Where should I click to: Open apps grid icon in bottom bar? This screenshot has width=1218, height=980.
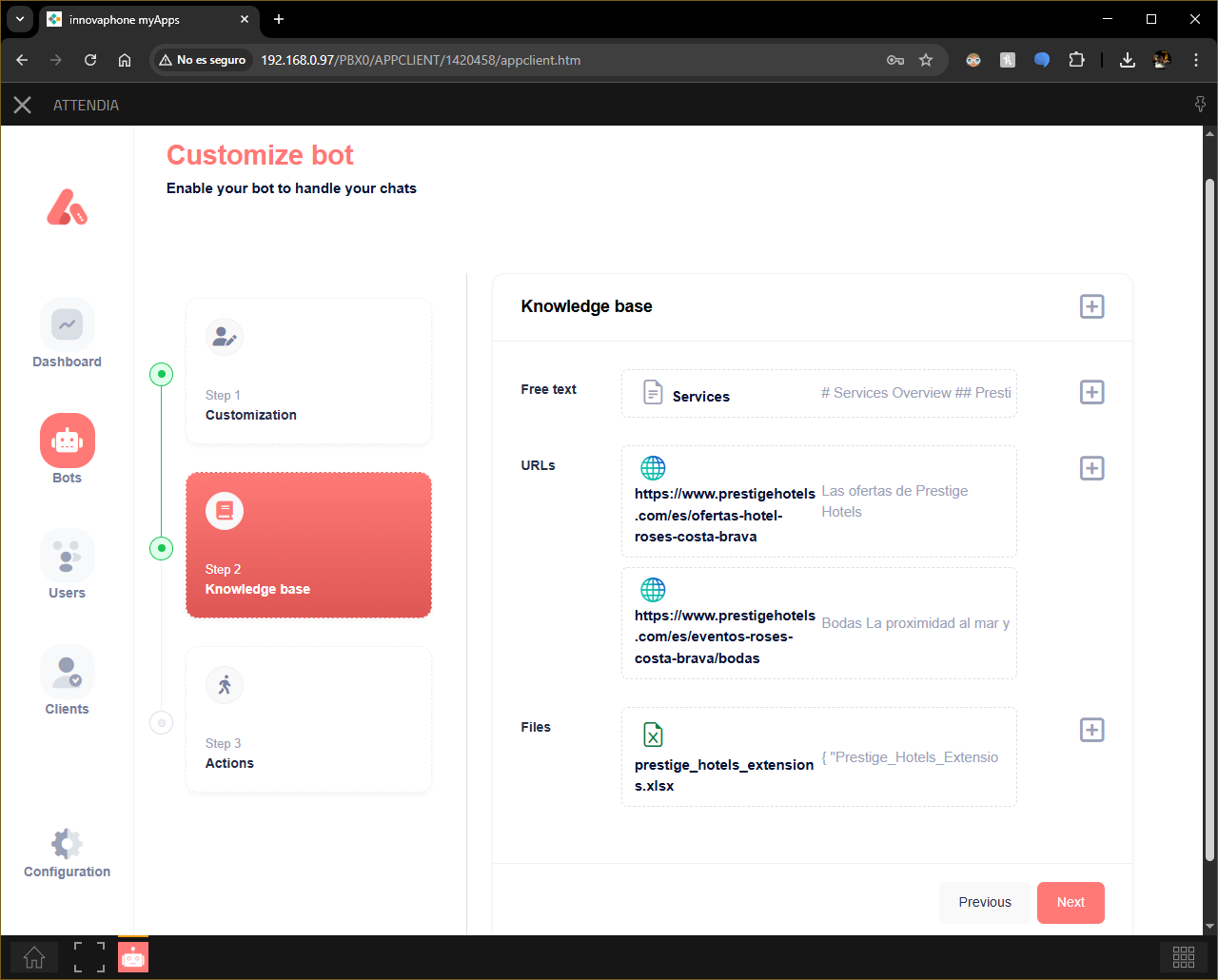(1184, 957)
